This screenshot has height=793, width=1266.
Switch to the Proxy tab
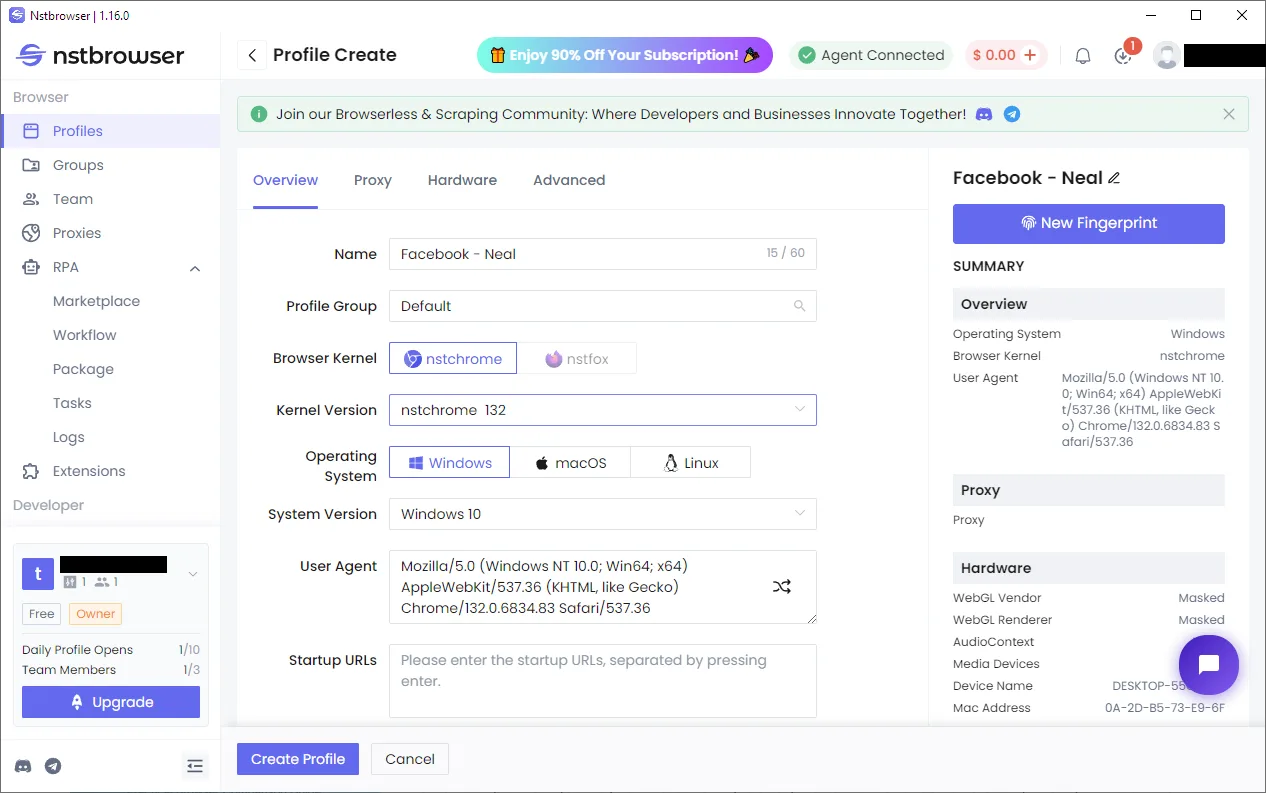point(373,180)
